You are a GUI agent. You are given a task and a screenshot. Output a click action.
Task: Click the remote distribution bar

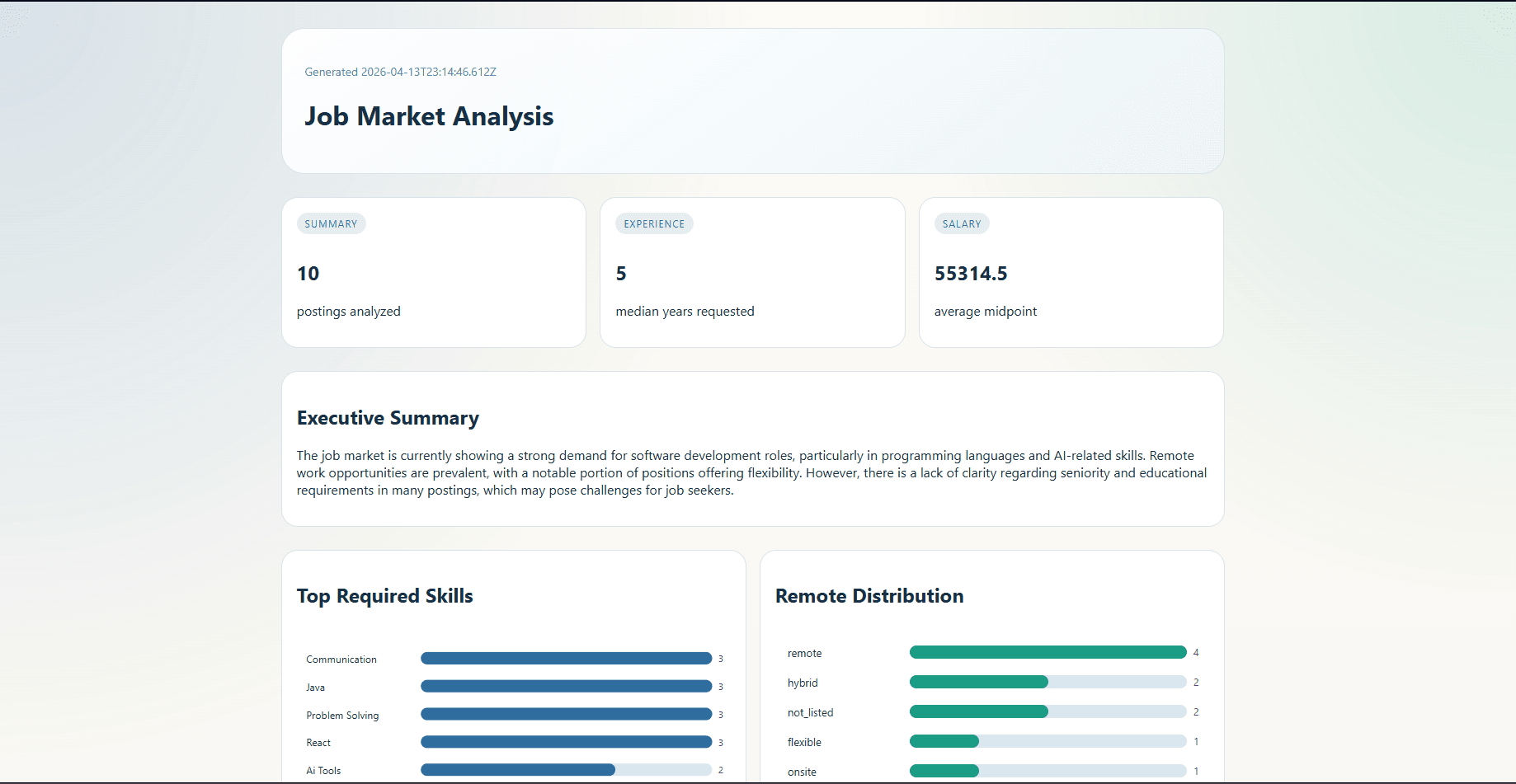coord(1048,652)
